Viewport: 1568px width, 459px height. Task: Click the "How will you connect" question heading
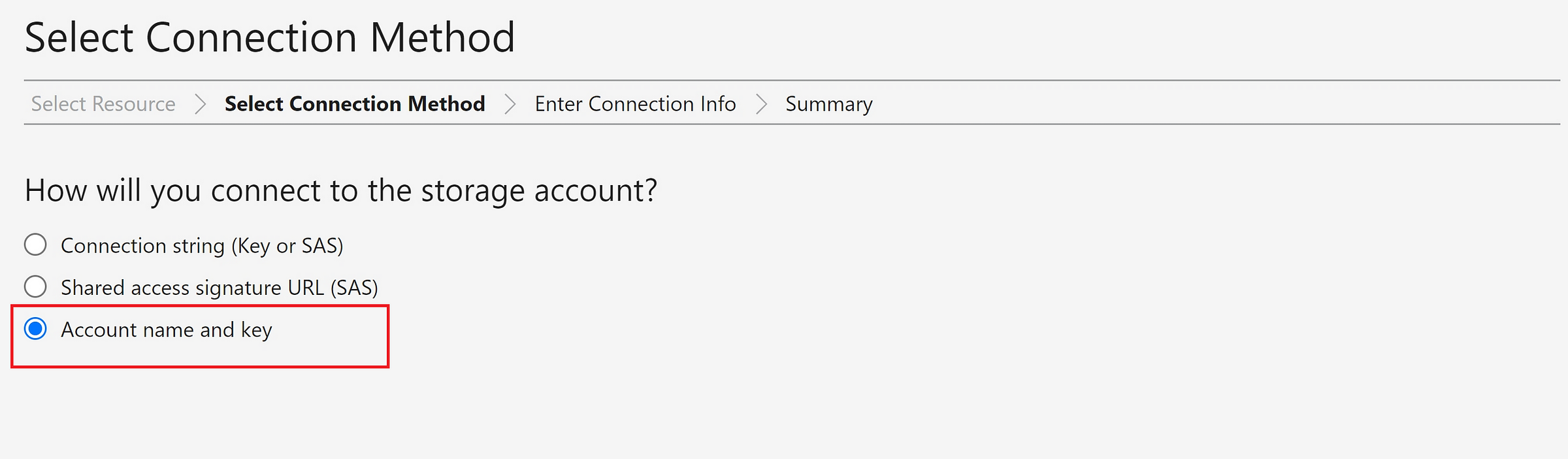[340, 191]
